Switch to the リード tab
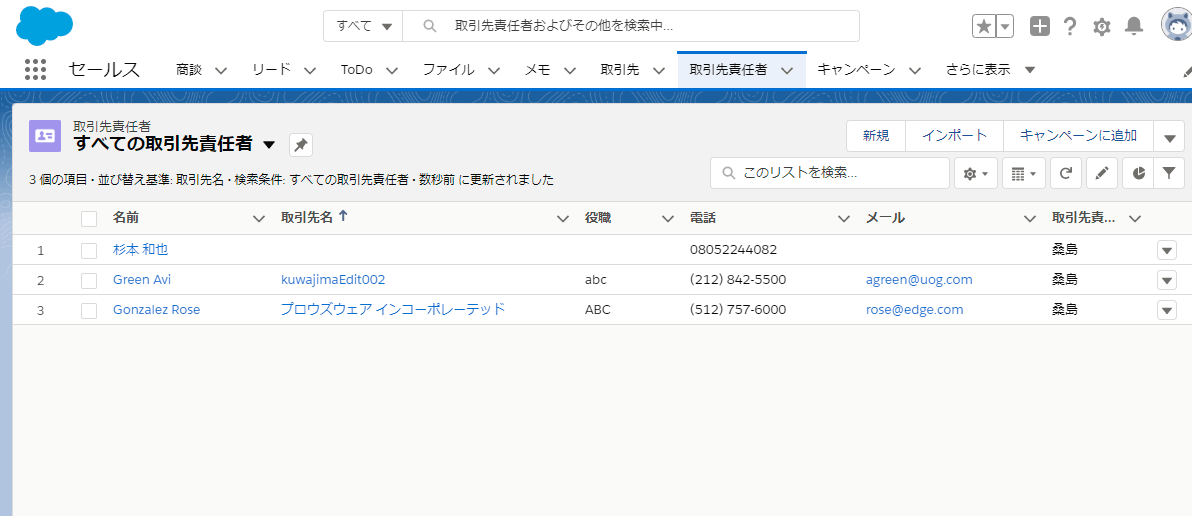Viewport: 1192px width, 516px height. pos(271,69)
